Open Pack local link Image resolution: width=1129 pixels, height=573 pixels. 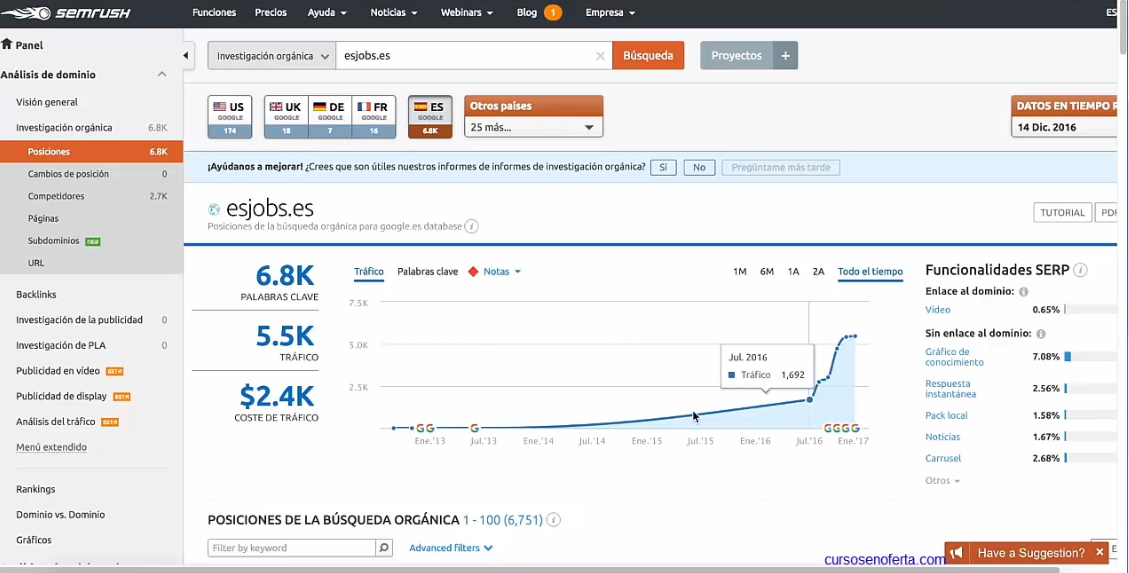point(946,415)
